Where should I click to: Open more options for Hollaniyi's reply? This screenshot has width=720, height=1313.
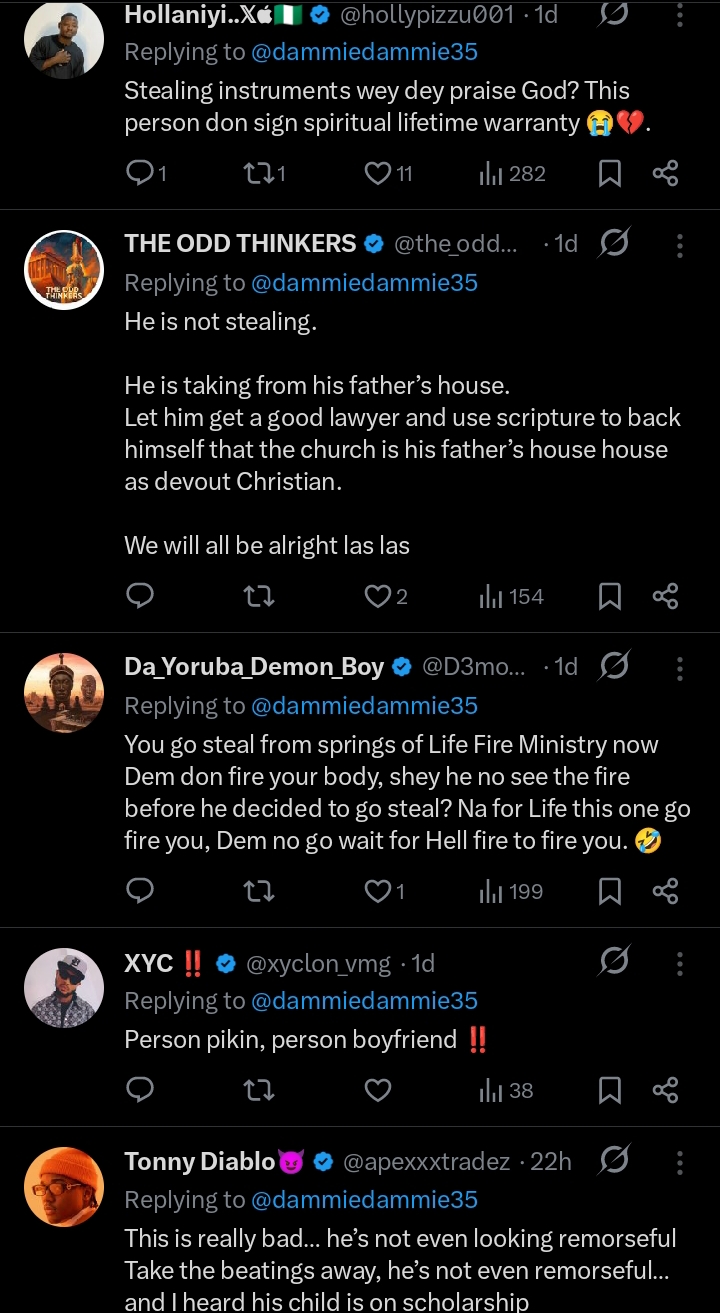(x=680, y=16)
